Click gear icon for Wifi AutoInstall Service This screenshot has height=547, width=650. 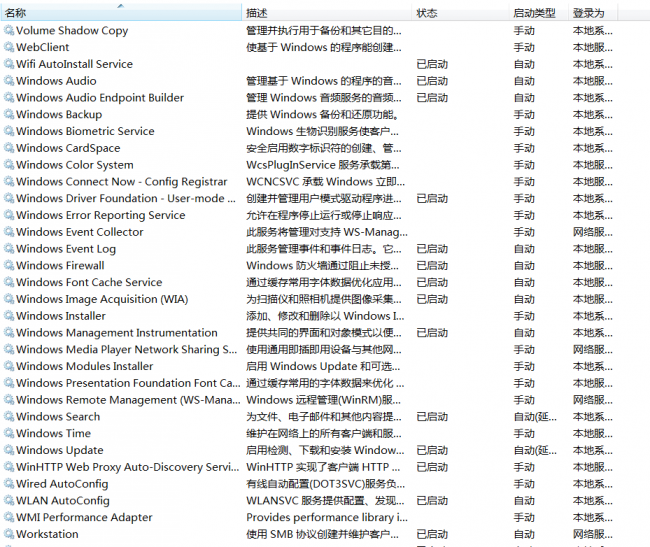click(9, 64)
